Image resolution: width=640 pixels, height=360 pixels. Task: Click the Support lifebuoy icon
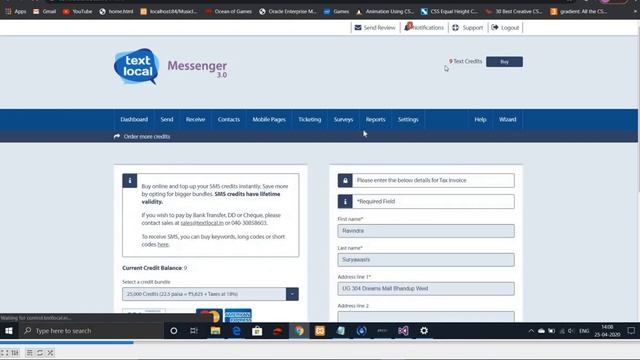456,27
